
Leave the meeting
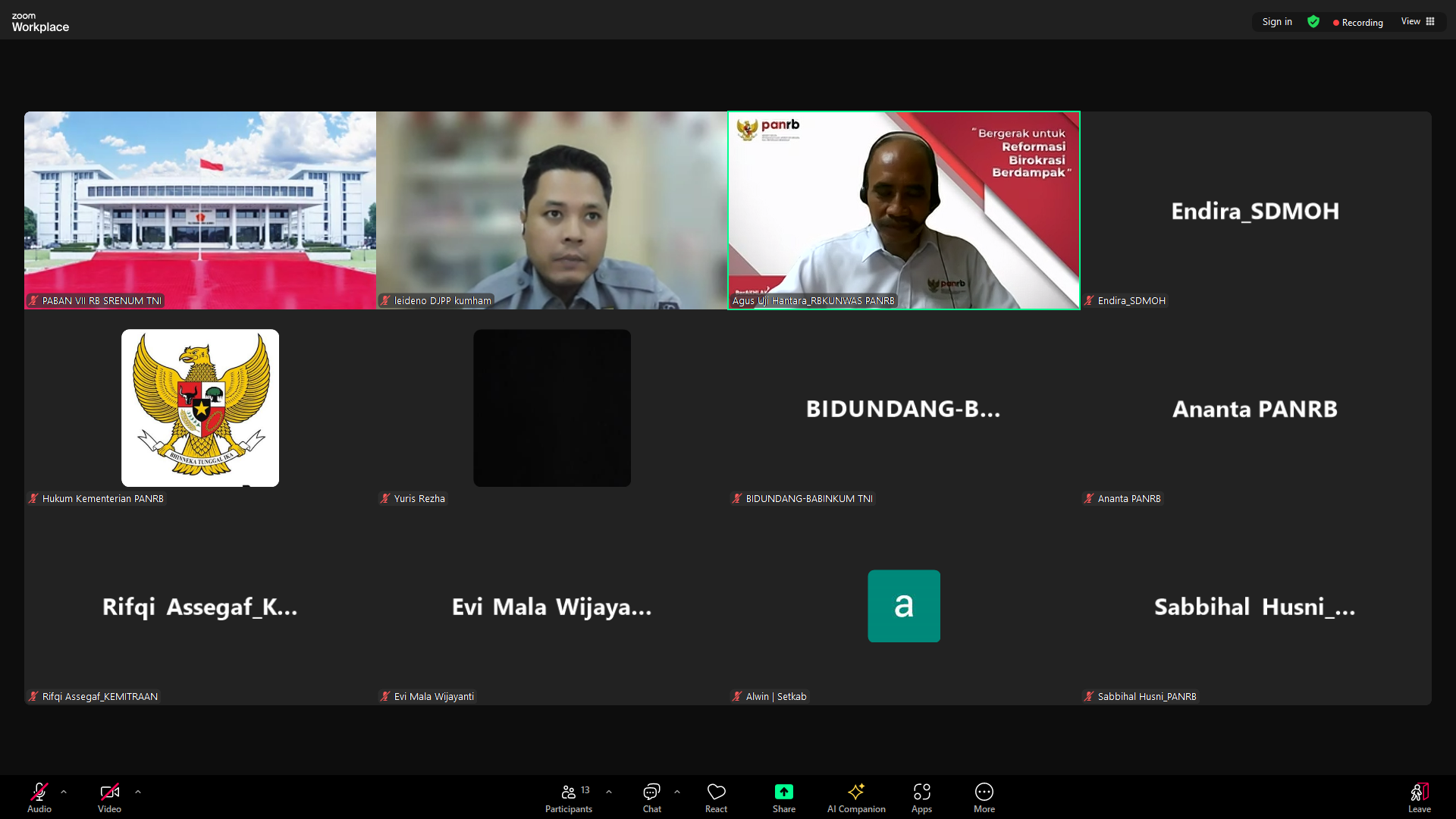point(1420,797)
